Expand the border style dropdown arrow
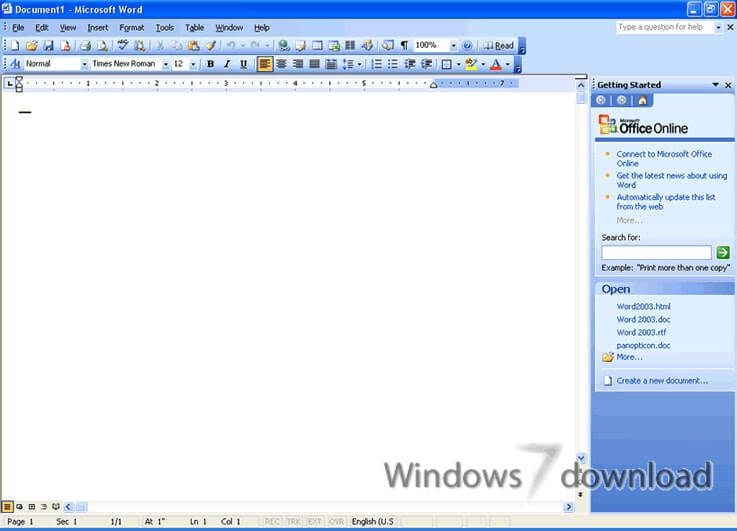This screenshot has width=737, height=531. (x=458, y=64)
